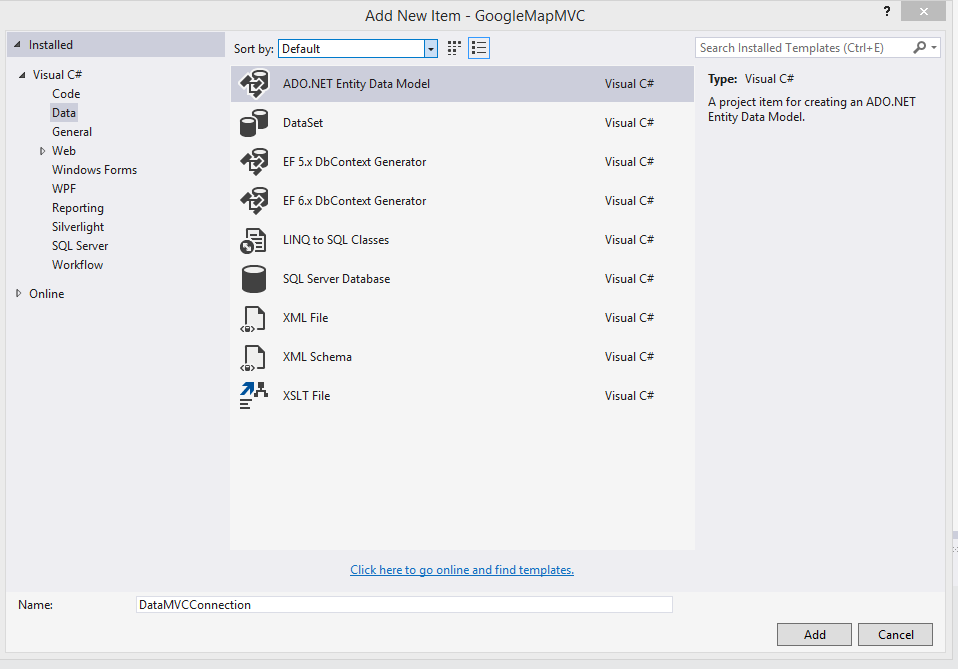Image resolution: width=958 pixels, height=669 pixels.
Task: Click the EF 6.x DbContext Generator icon
Action: click(254, 201)
